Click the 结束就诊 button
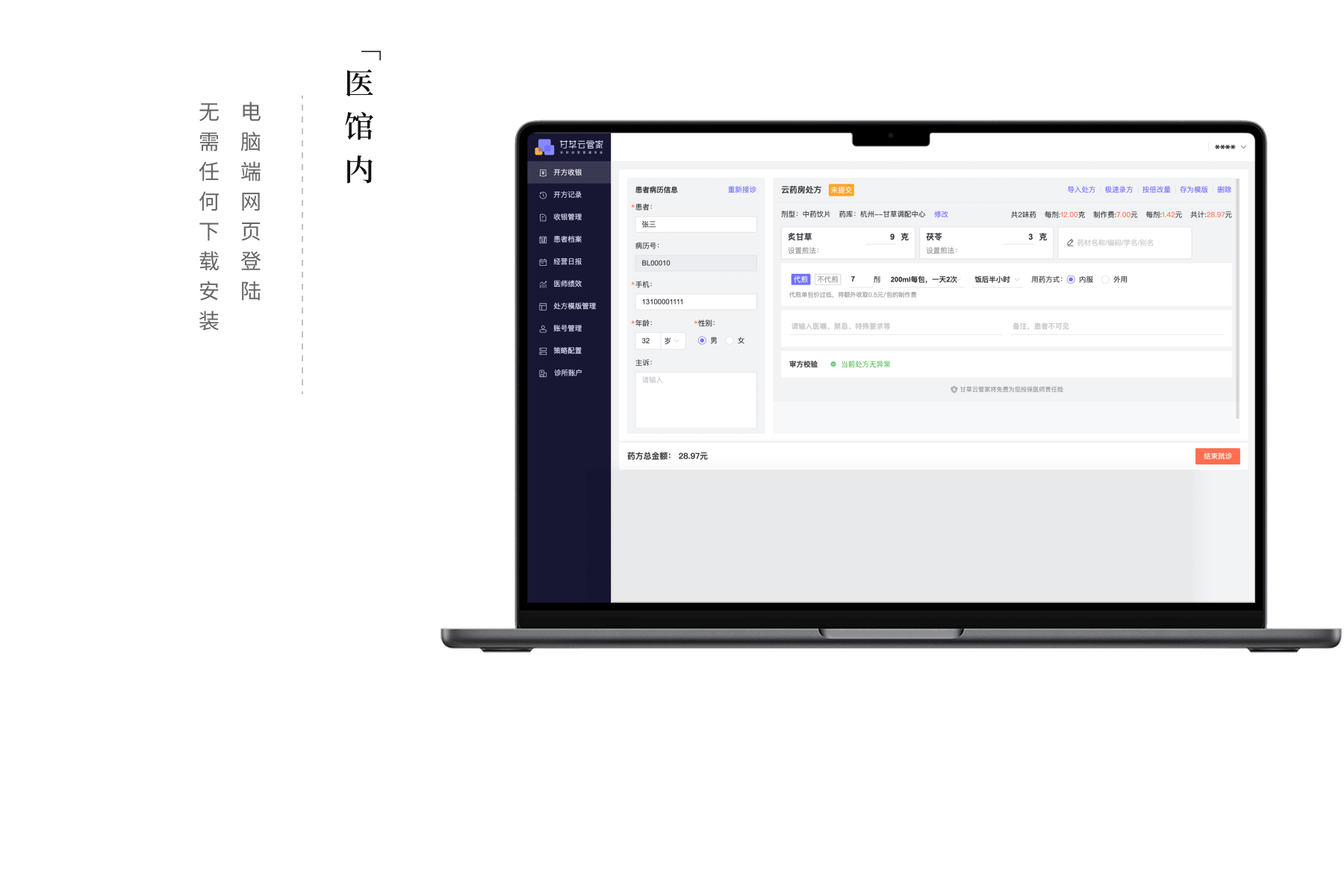The width and height of the screenshot is (1344, 896). (x=1217, y=456)
